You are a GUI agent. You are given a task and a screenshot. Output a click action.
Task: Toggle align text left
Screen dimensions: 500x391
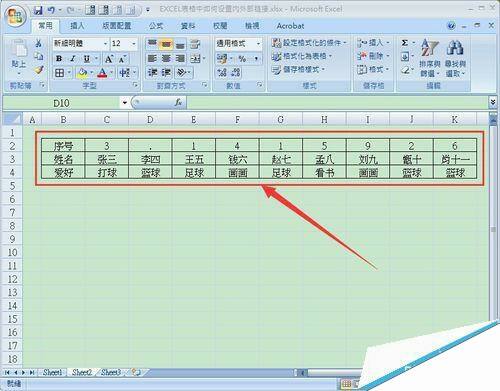(152, 59)
